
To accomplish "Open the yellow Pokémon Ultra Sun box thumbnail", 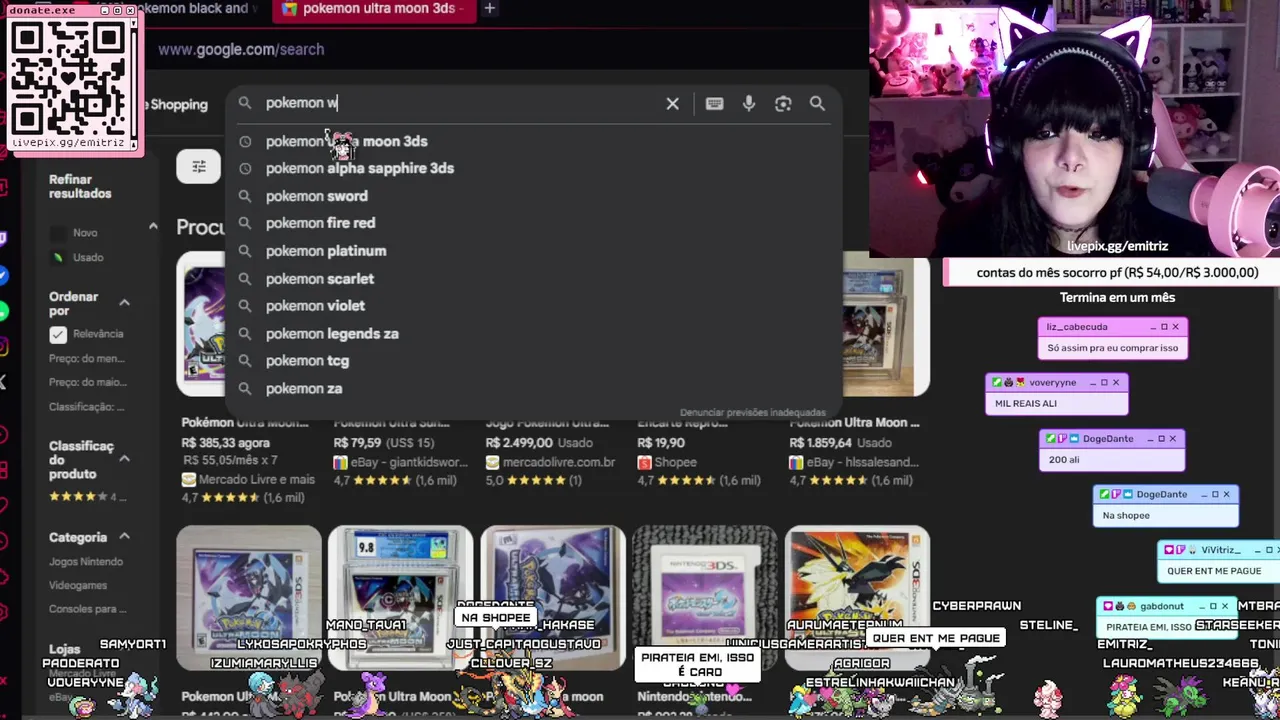I will (857, 598).
